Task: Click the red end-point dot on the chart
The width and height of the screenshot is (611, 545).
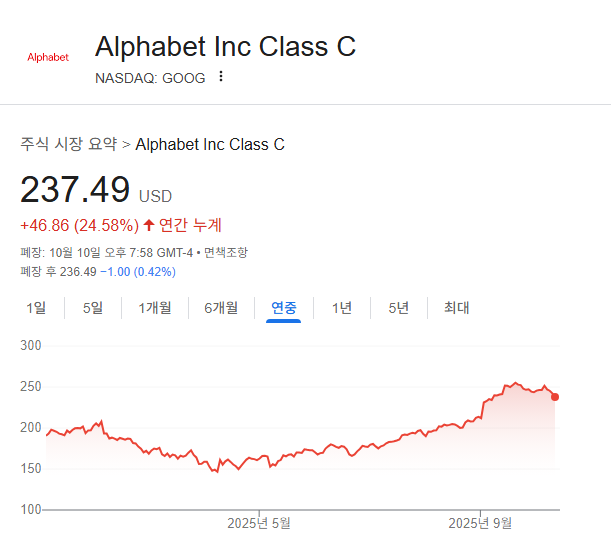Action: (x=555, y=397)
